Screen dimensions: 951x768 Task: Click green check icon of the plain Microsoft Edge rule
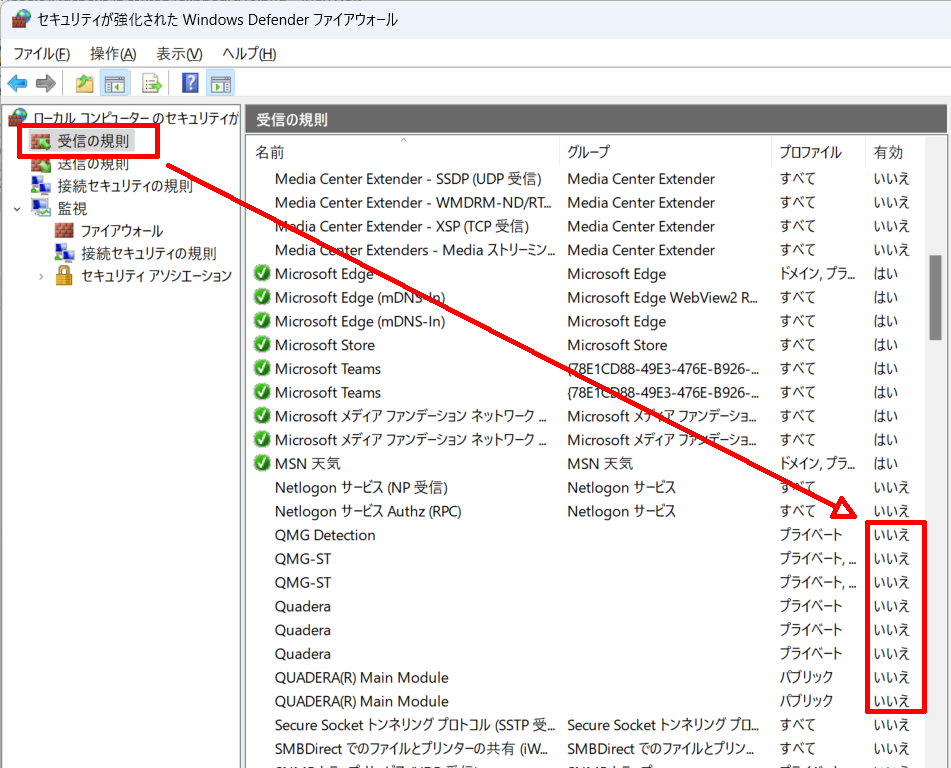(x=262, y=274)
